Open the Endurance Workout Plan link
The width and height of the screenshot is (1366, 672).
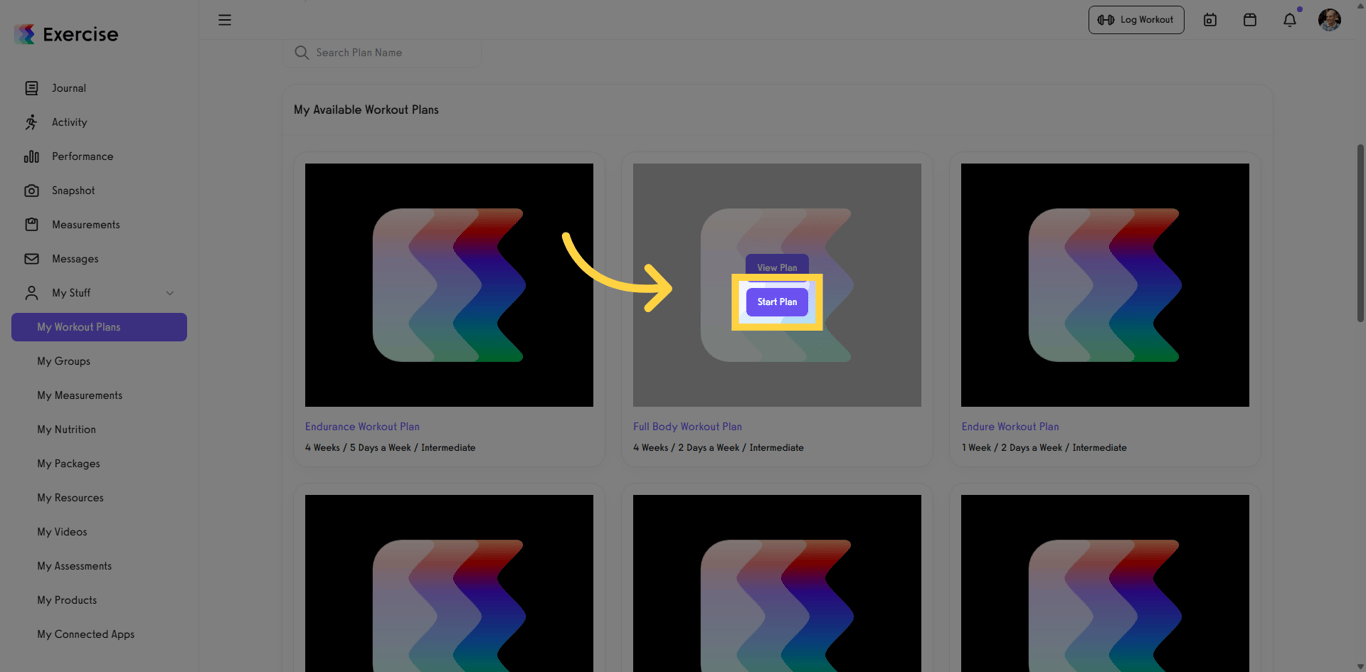coord(362,426)
